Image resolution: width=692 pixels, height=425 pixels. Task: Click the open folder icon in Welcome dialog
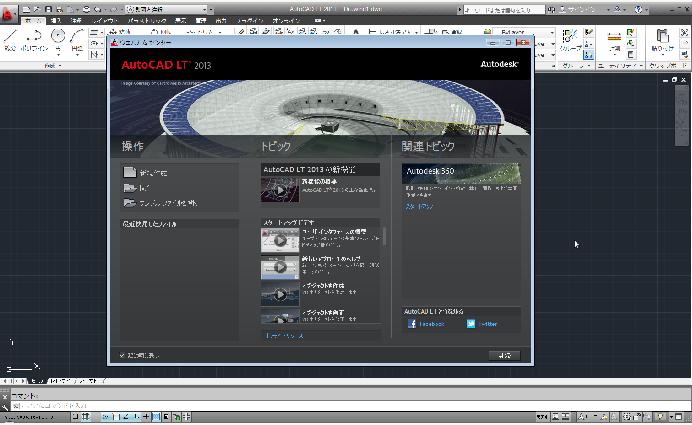point(130,188)
